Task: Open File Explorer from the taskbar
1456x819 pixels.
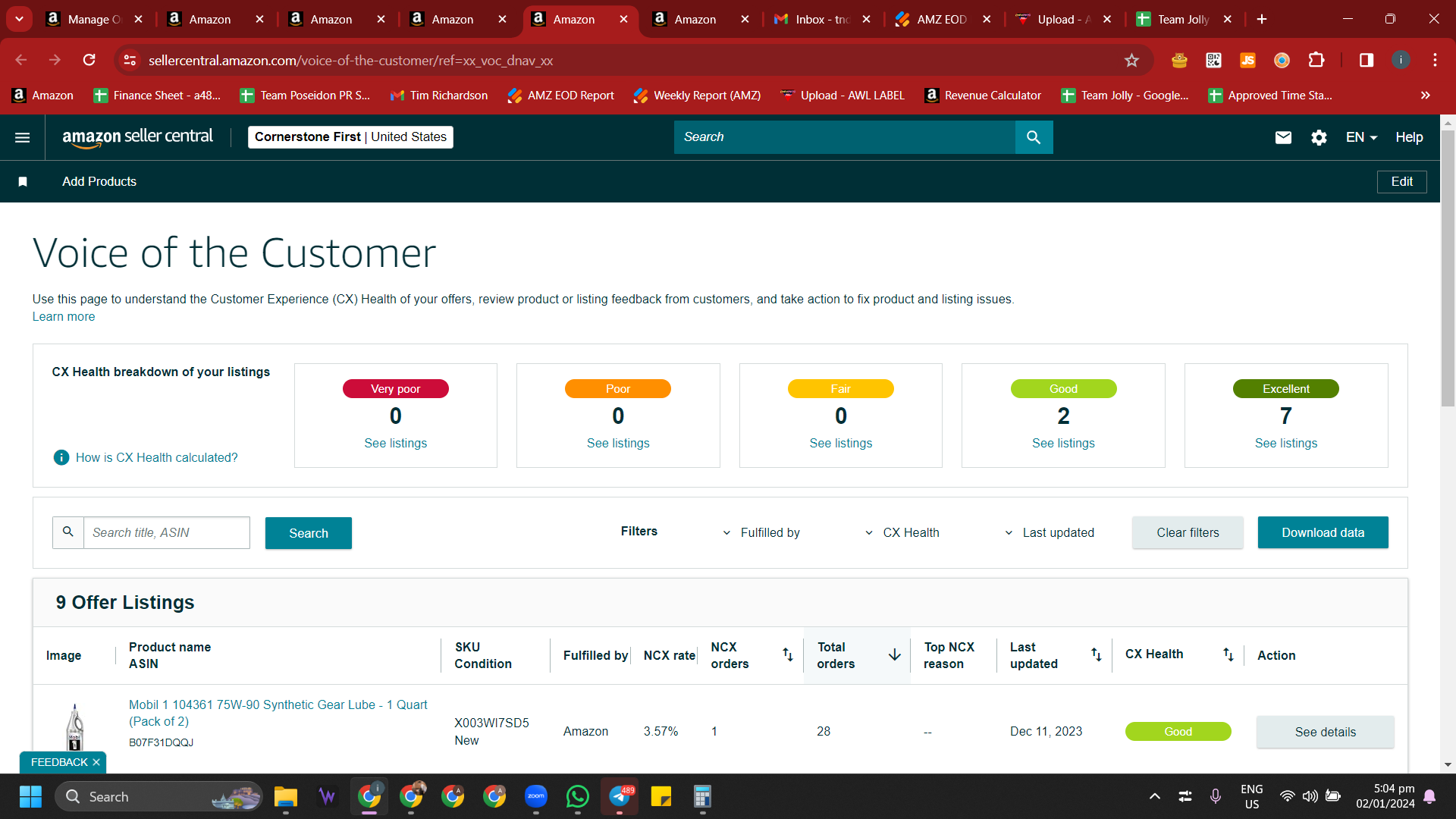Action: coord(286,796)
